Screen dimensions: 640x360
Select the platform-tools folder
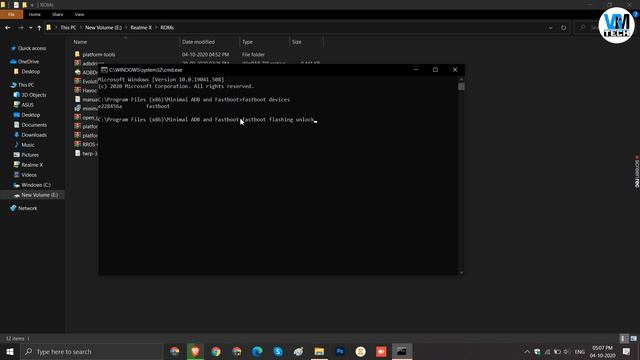(x=99, y=54)
